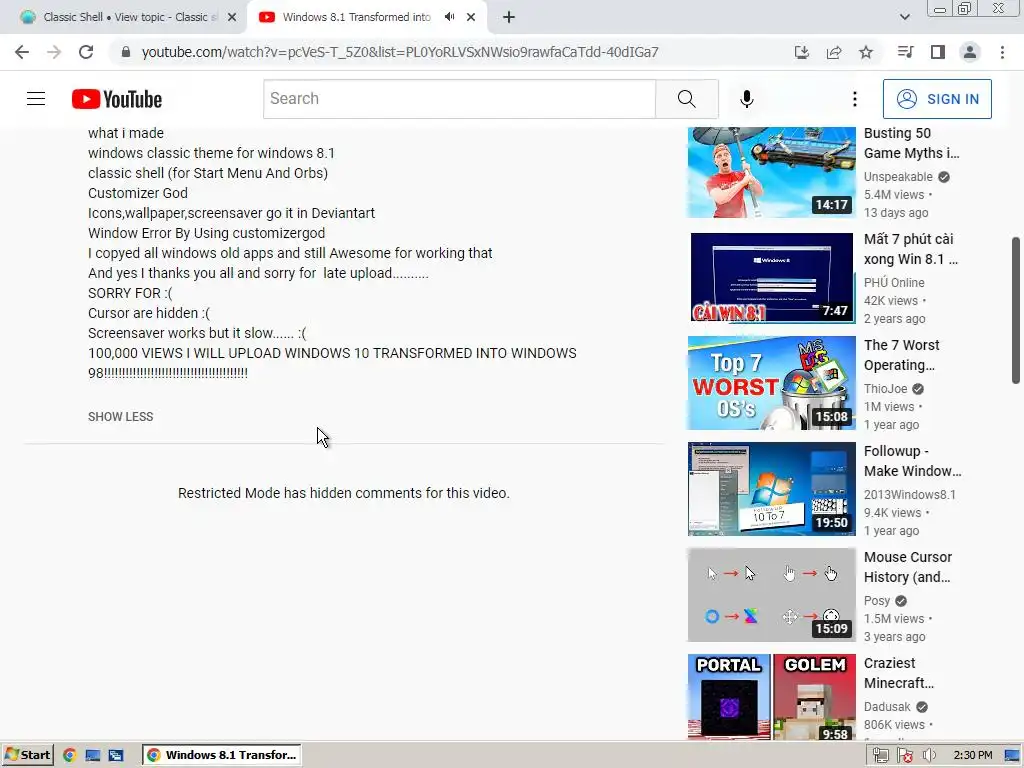Click ThioJoe channel name
This screenshot has width=1024, height=768.
(886, 389)
